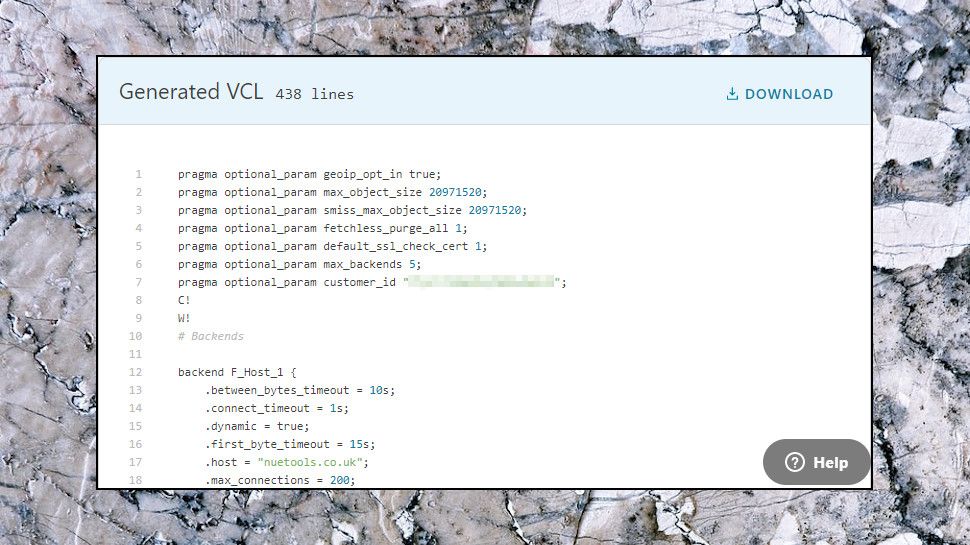Click line number 1 in gutter

(x=138, y=174)
